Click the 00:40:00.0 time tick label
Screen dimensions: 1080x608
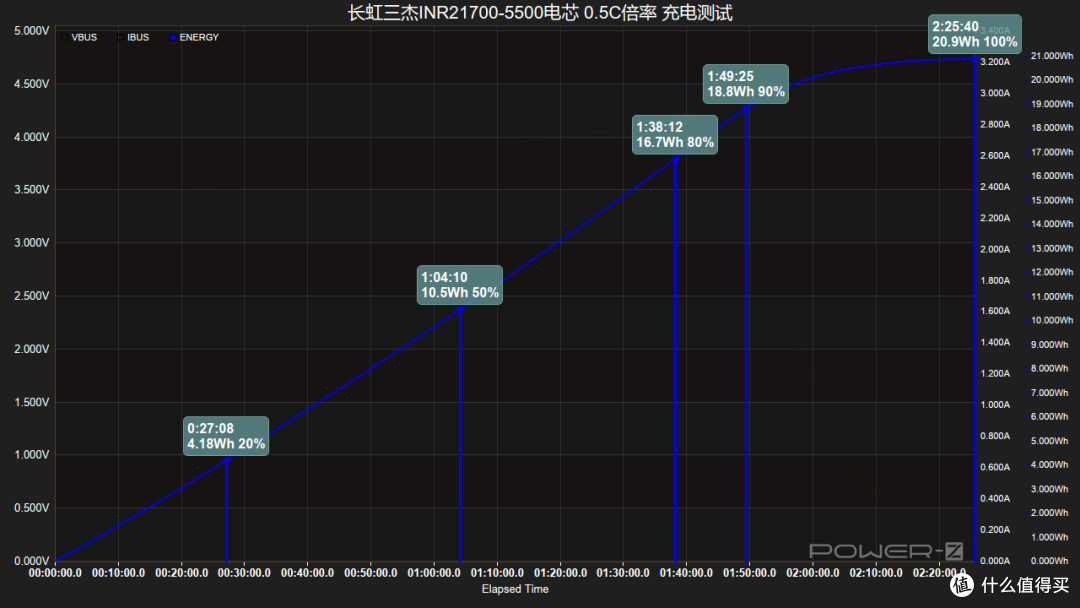pyautogui.click(x=307, y=573)
